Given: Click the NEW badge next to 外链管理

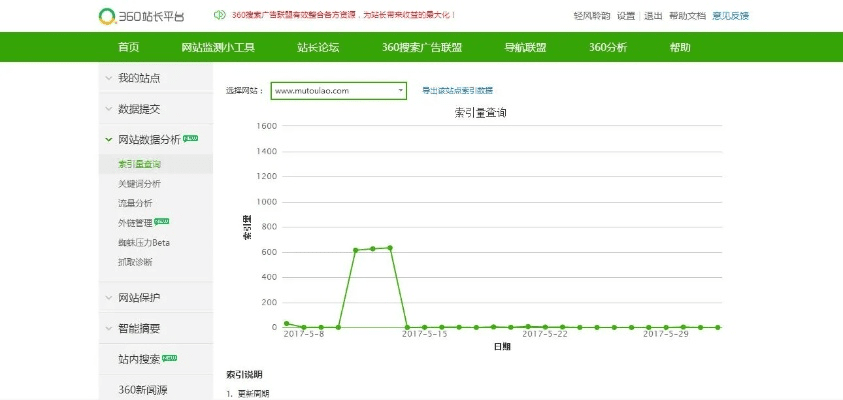Looking at the screenshot, I should point(162,221).
